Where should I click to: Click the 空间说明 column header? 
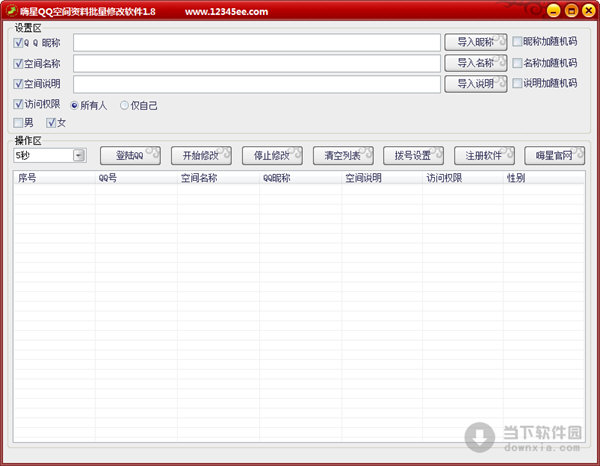(x=382, y=178)
